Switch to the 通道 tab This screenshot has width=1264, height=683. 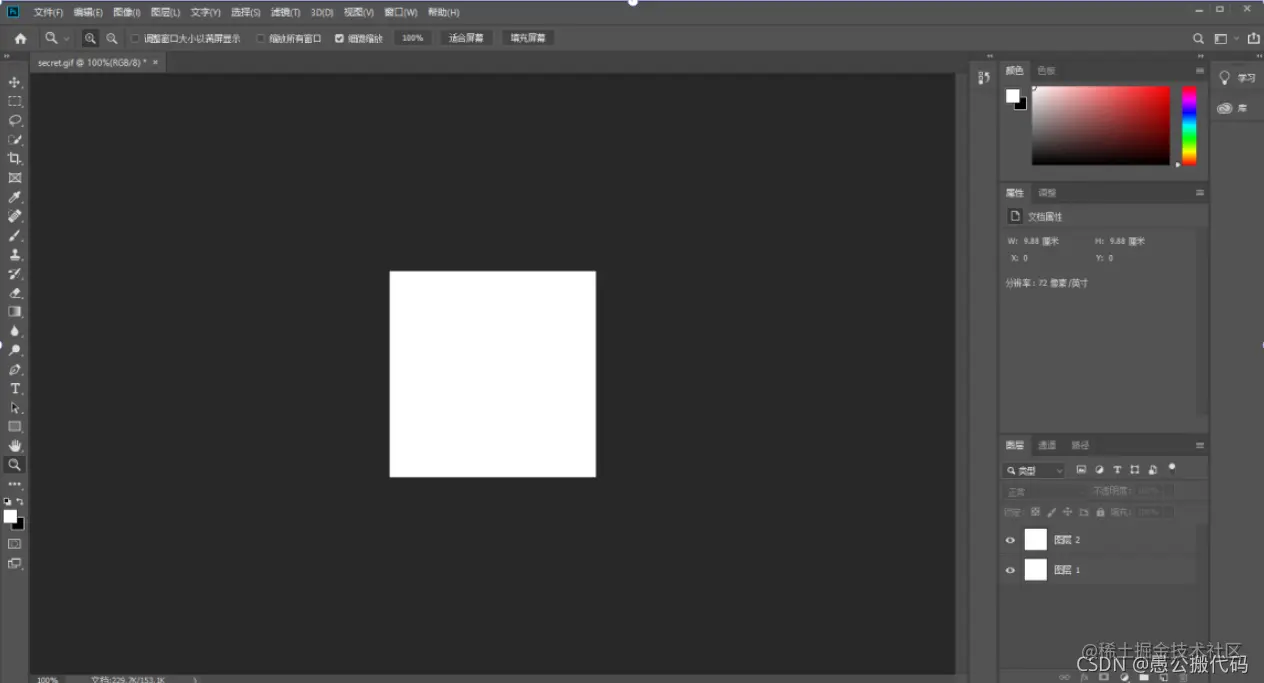click(1046, 445)
